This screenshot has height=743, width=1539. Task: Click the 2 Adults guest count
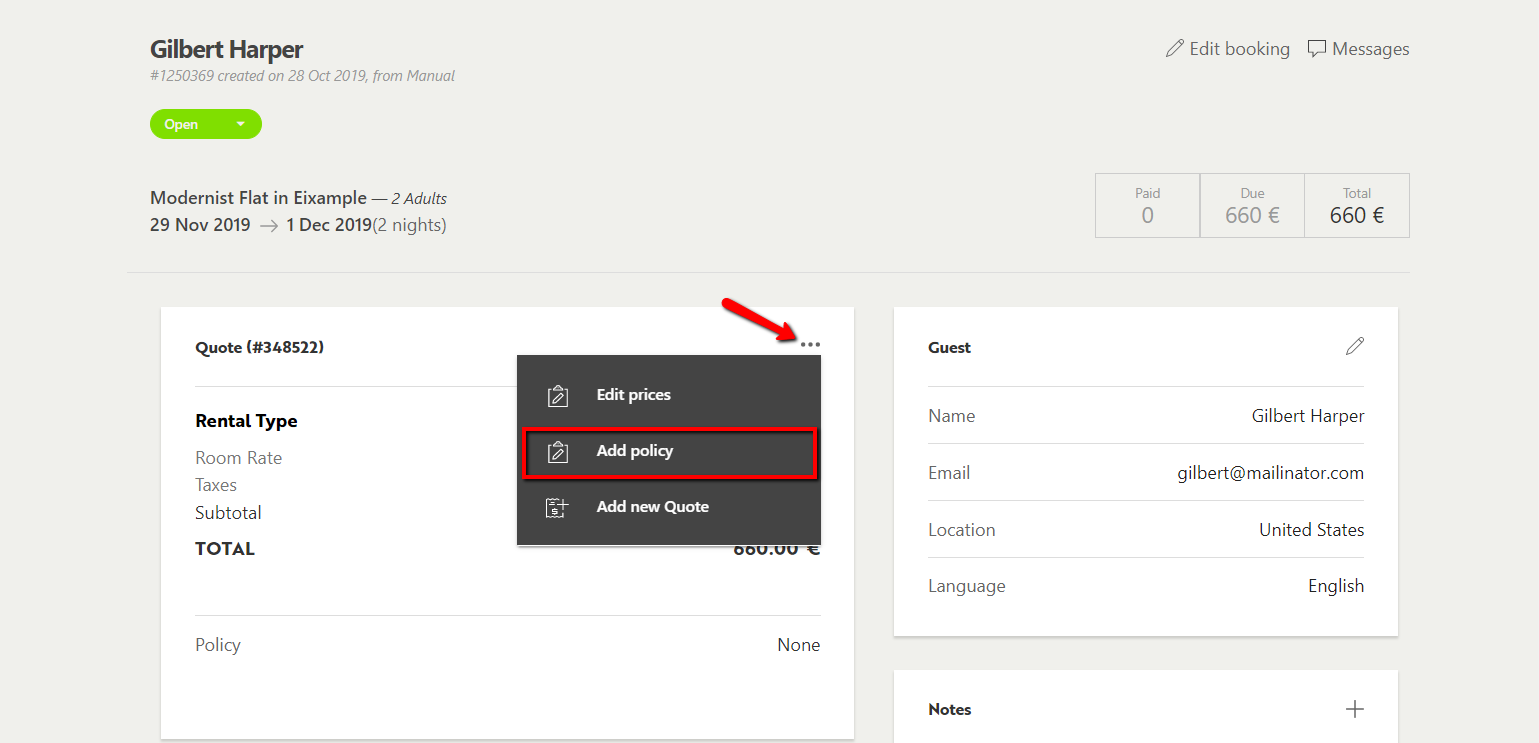pyautogui.click(x=419, y=198)
